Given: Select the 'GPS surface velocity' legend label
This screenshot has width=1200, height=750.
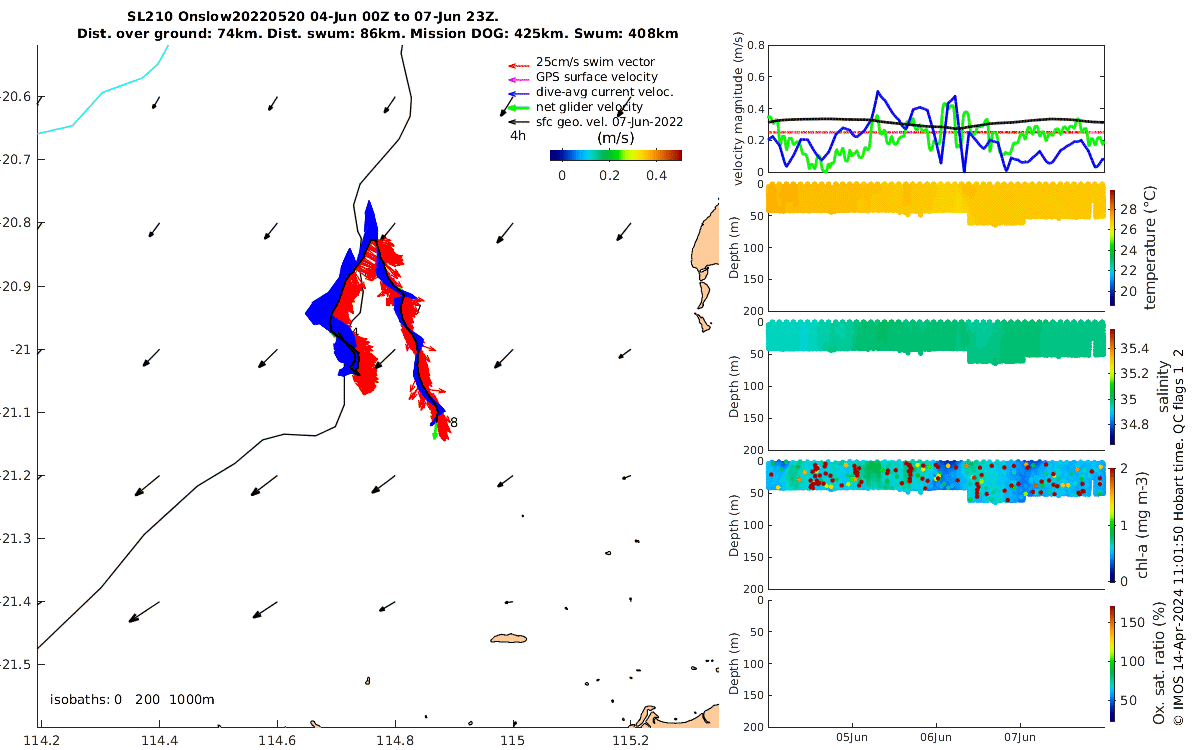Looking at the screenshot, I should [x=597, y=77].
